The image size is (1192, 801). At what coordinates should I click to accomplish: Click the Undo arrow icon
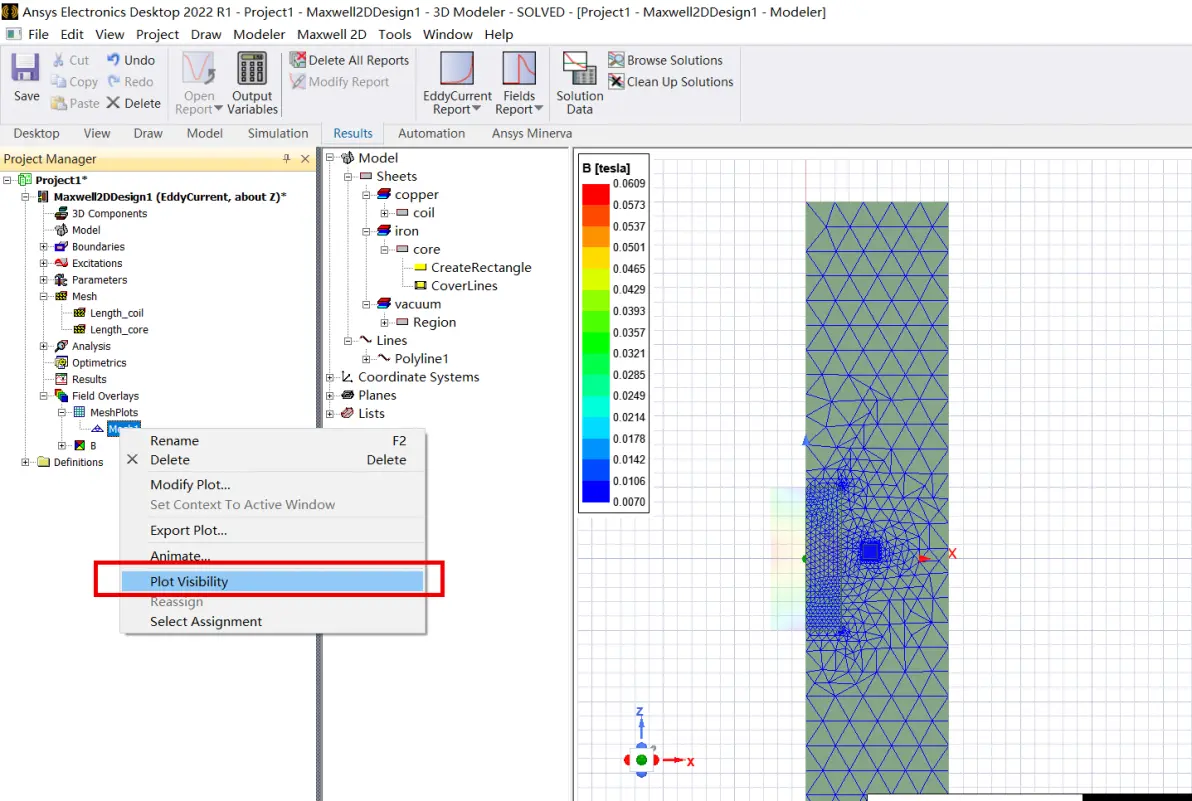point(113,59)
